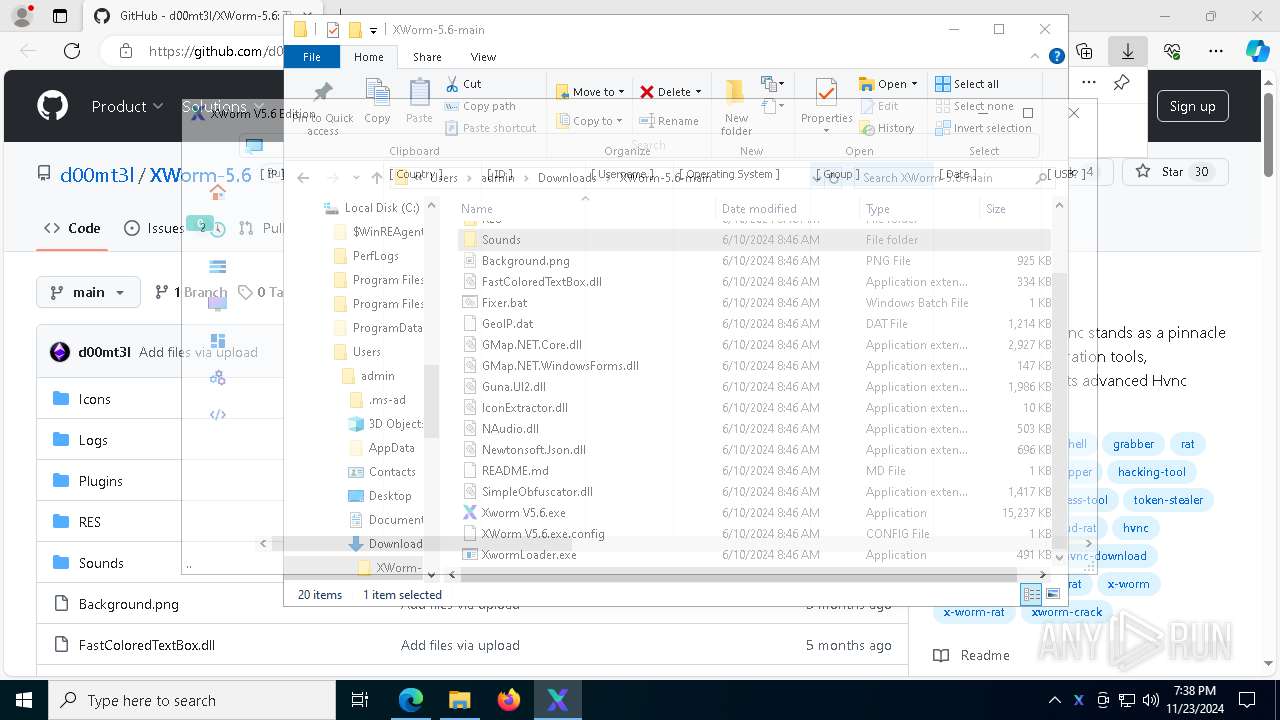This screenshot has width=1280, height=720.
Task: Switch to the Share ribbon tab
Action: click(427, 57)
